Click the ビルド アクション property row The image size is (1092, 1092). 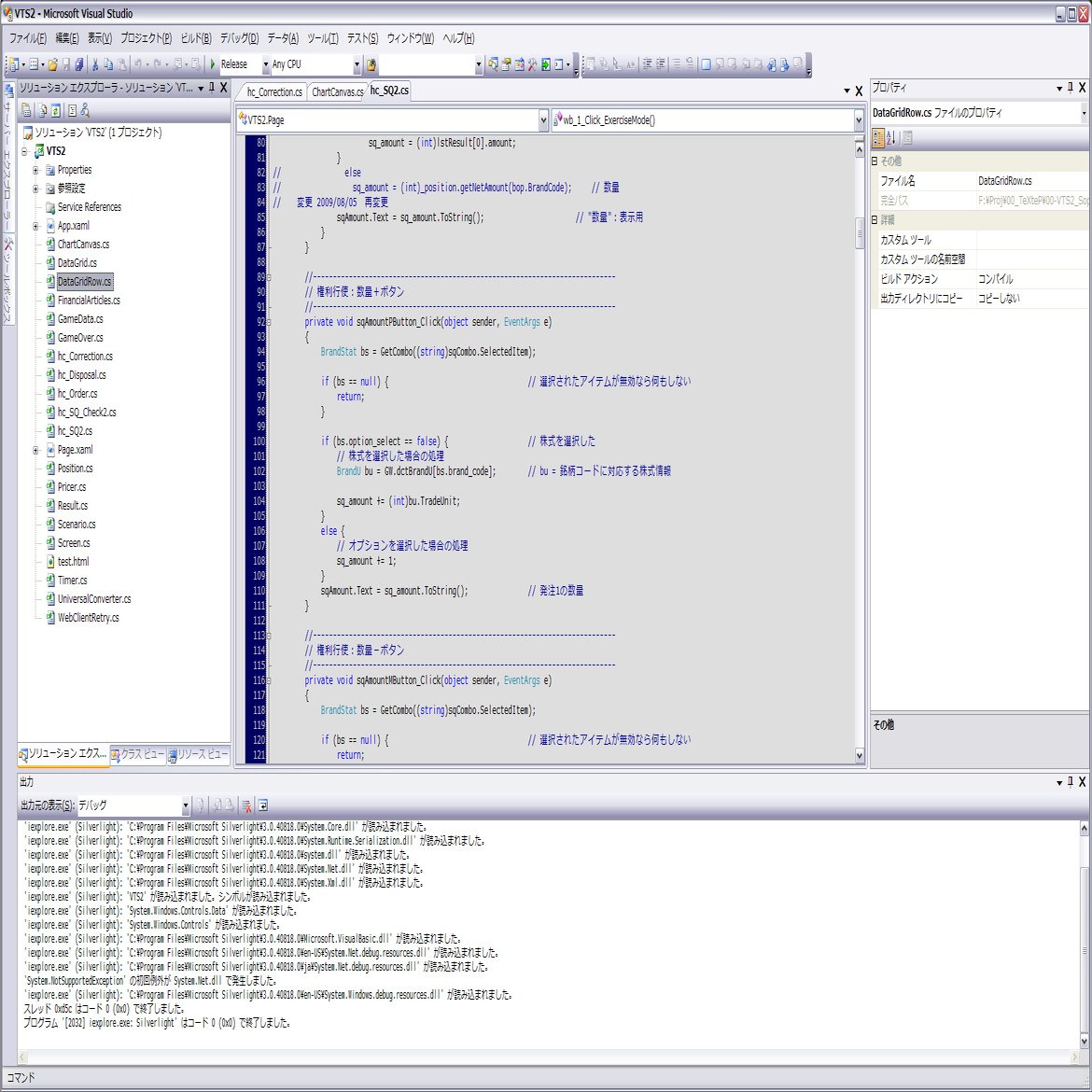979,278
